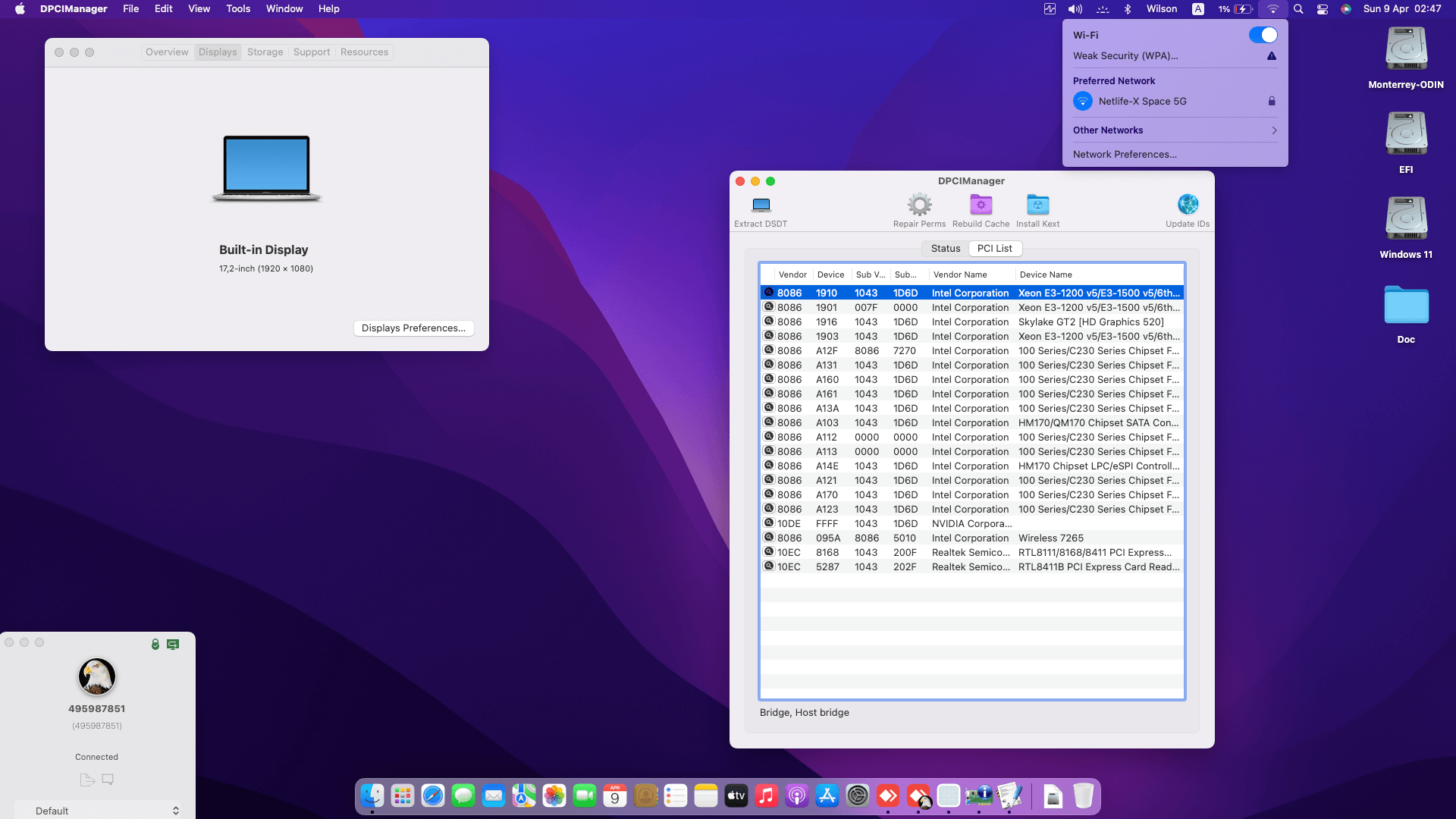Open the Windows 11 drive icon
The width and height of the screenshot is (1456, 819).
(1406, 219)
